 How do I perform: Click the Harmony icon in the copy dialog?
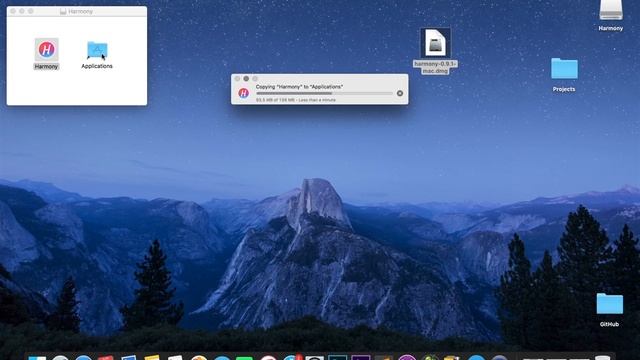pos(244,93)
